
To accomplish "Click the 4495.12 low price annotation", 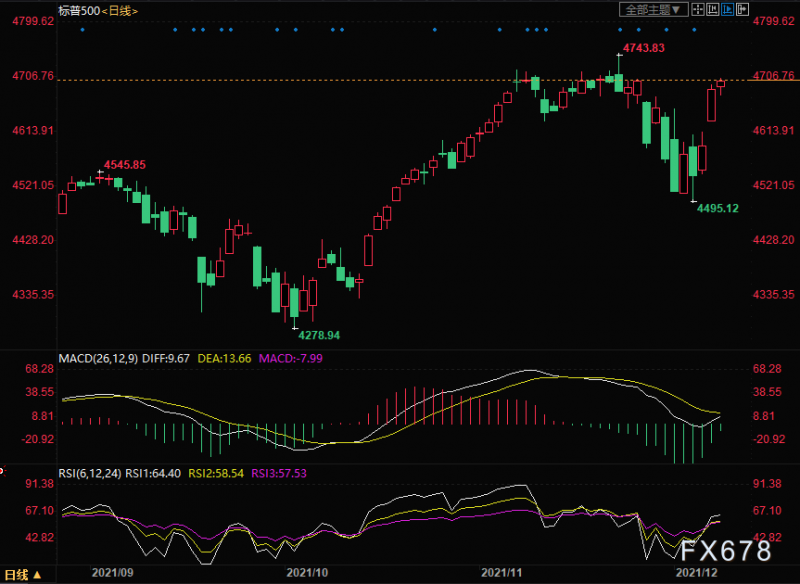I will tap(718, 208).
